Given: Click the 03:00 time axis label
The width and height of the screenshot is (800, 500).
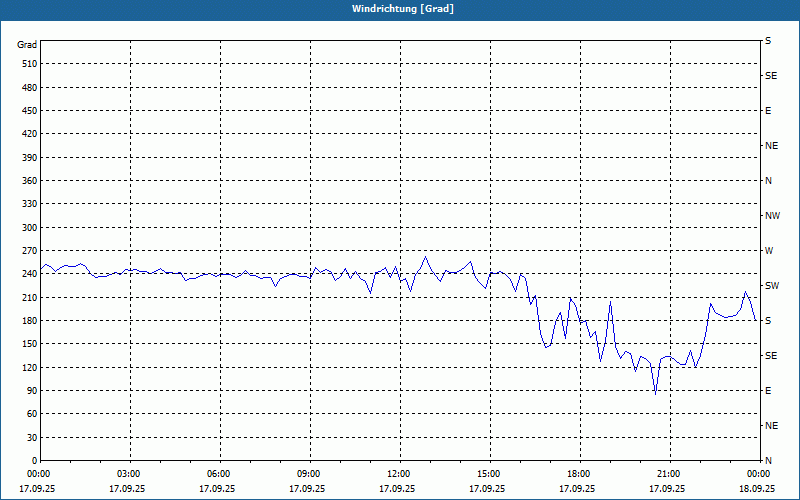Looking at the screenshot, I should 131,474.
